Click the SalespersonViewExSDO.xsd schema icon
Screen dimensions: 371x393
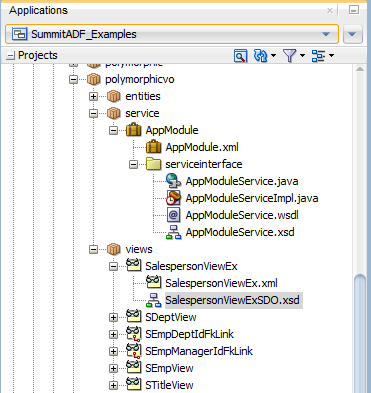[x=154, y=300]
